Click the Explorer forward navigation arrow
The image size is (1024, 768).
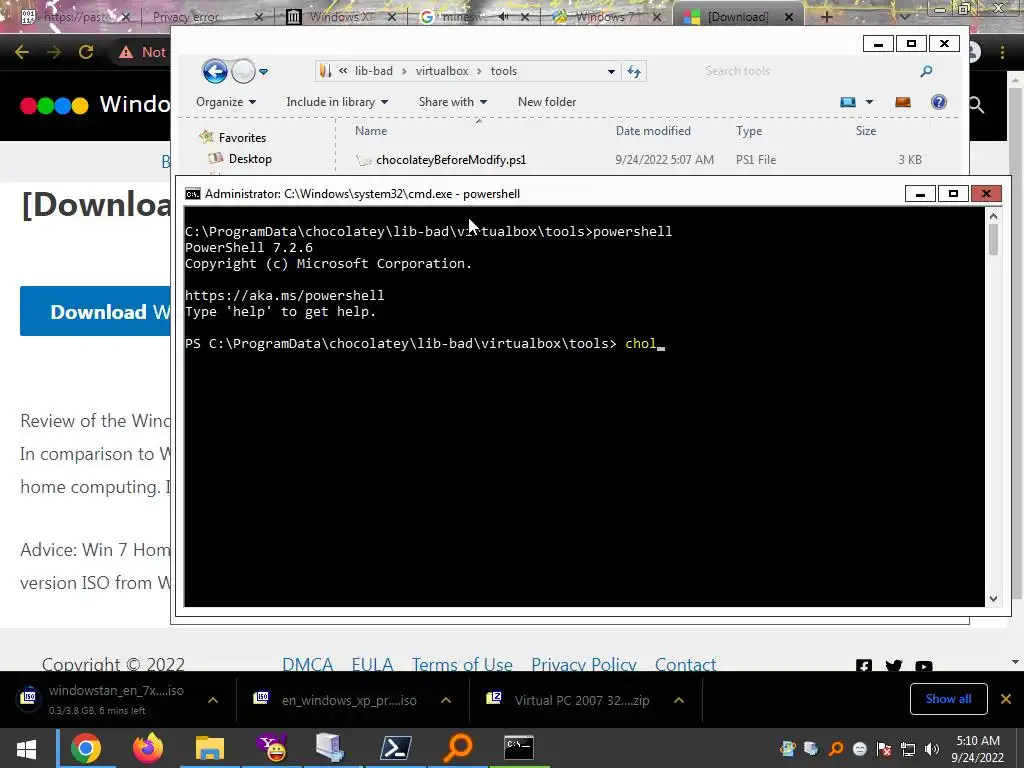point(243,71)
